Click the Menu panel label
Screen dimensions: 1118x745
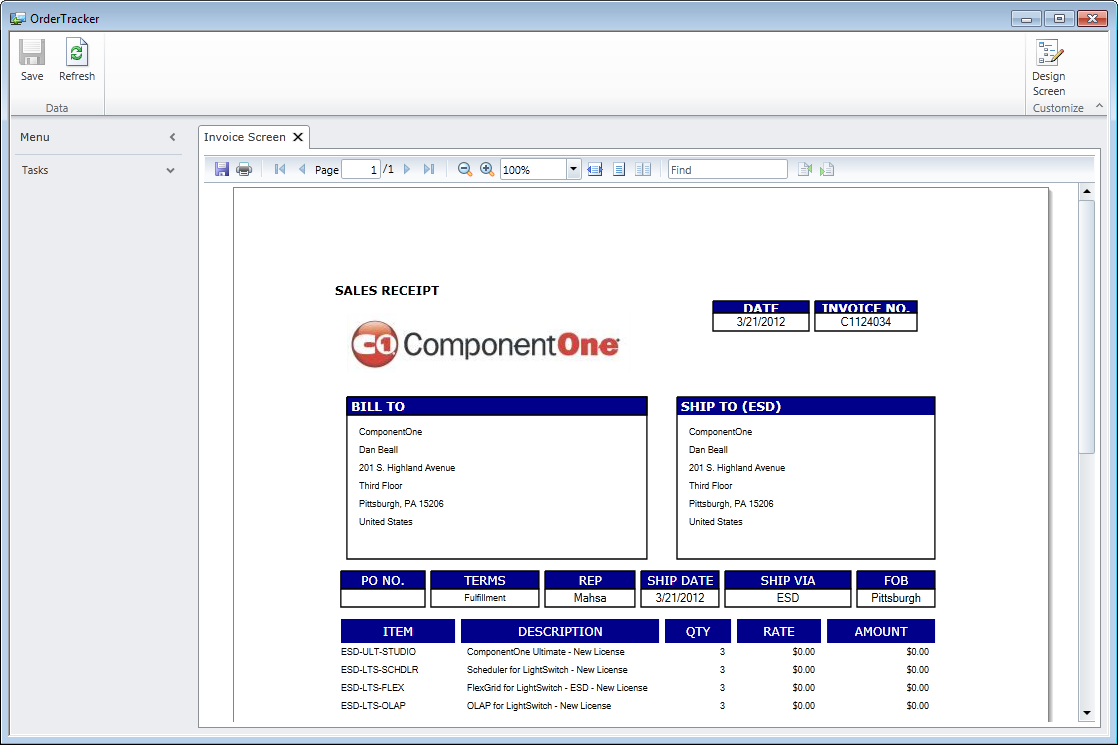coord(35,137)
